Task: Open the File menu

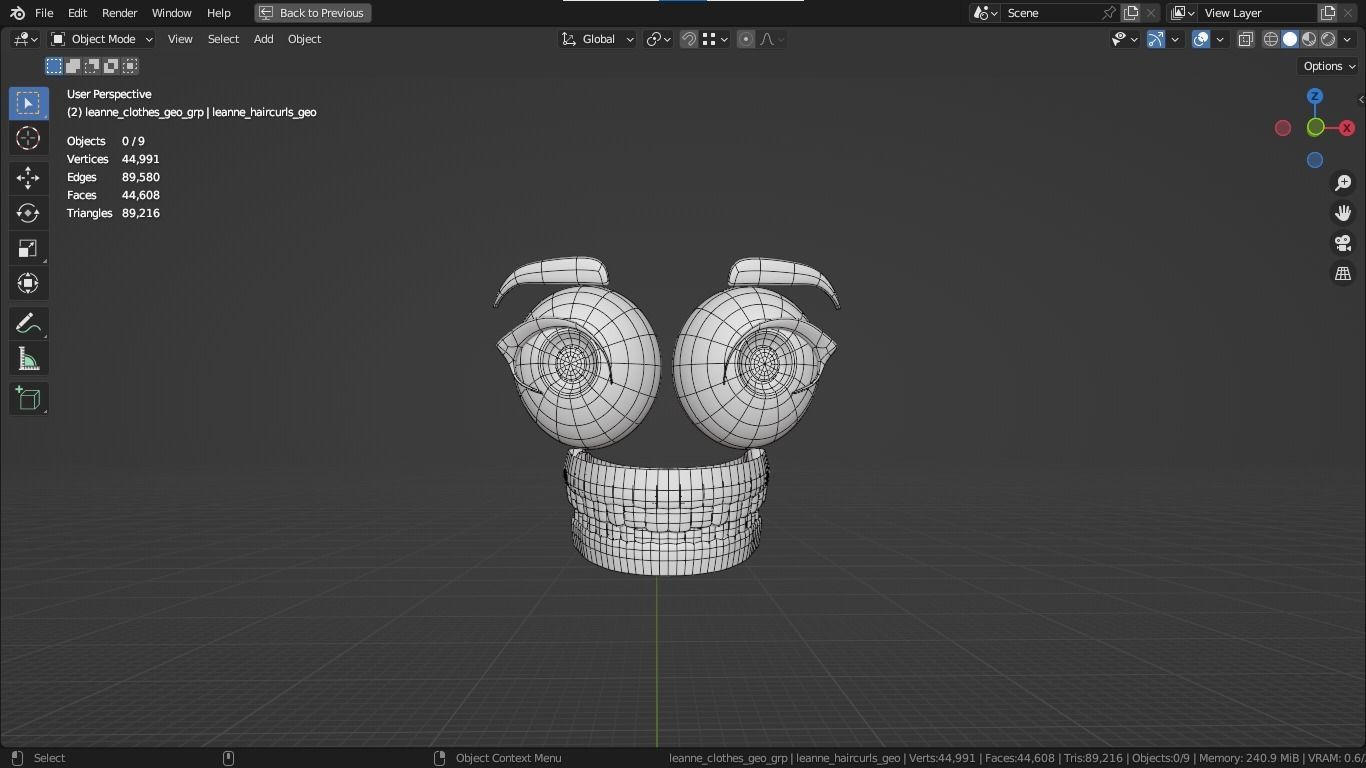Action: point(44,13)
